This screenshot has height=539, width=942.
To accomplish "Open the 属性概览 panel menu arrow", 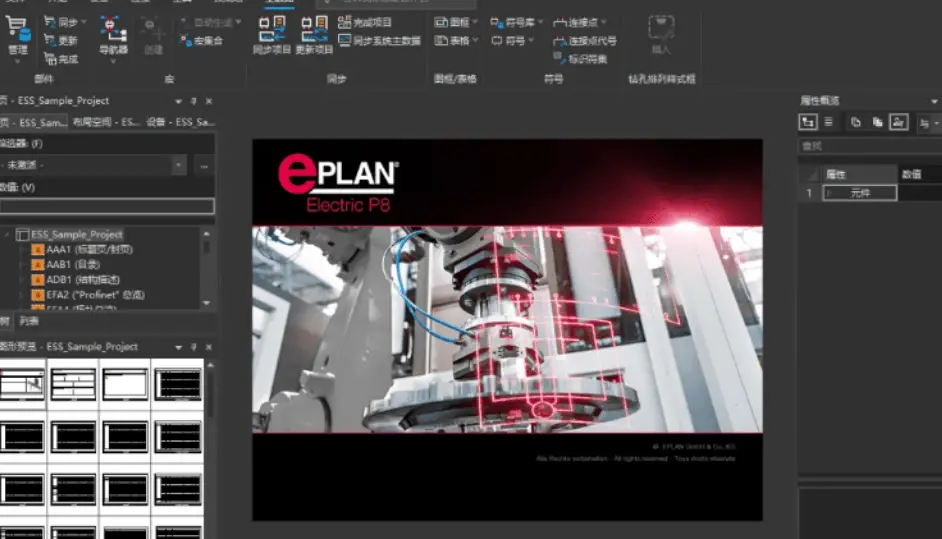I will tap(934, 101).
